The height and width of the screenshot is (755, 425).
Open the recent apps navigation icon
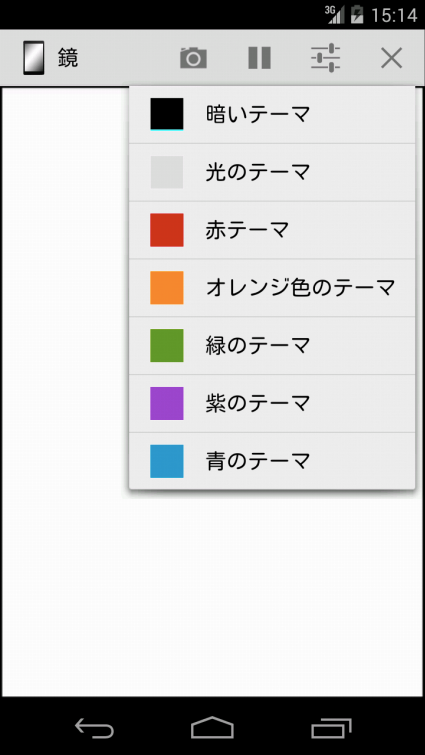pyautogui.click(x=331, y=728)
